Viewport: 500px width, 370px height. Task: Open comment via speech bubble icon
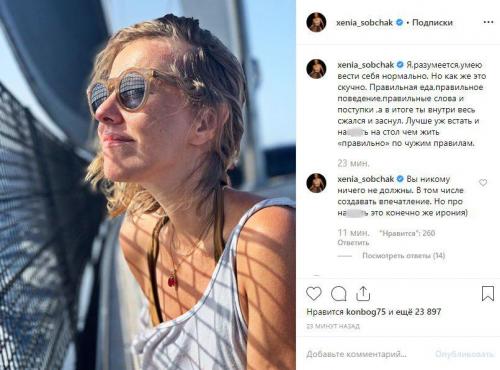[x=339, y=294]
